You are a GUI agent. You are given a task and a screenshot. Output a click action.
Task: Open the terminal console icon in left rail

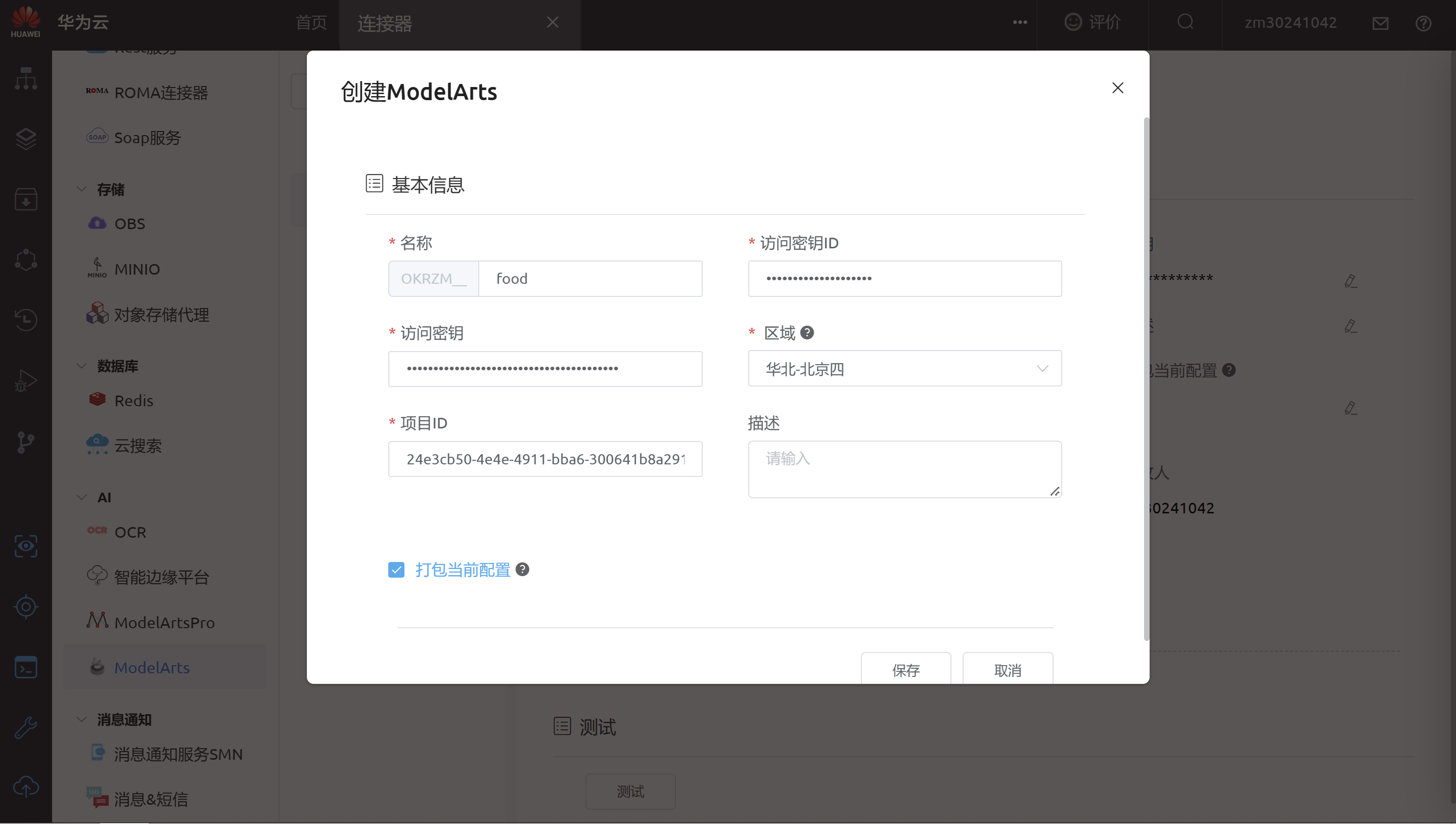25,668
